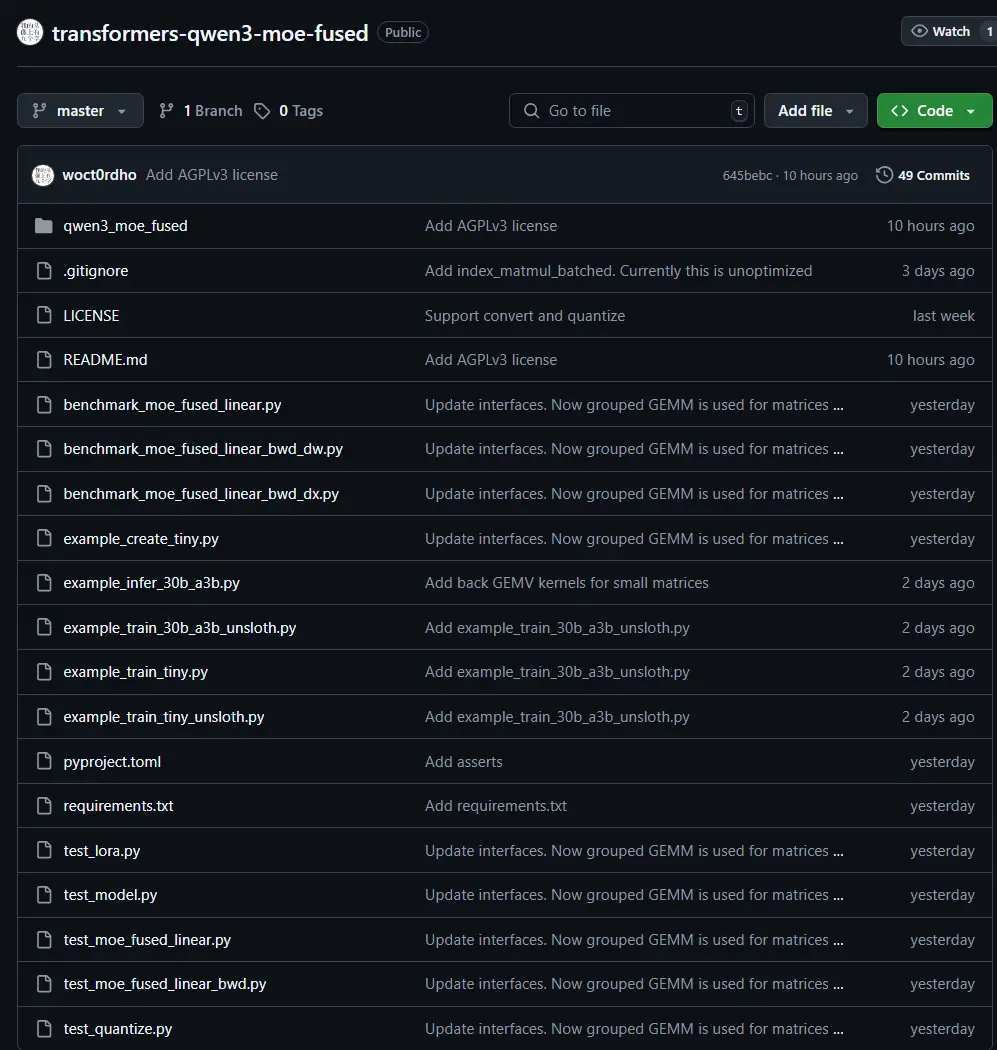Open the qwen3_moe_fused folder
The height and width of the screenshot is (1050, 997).
(125, 226)
